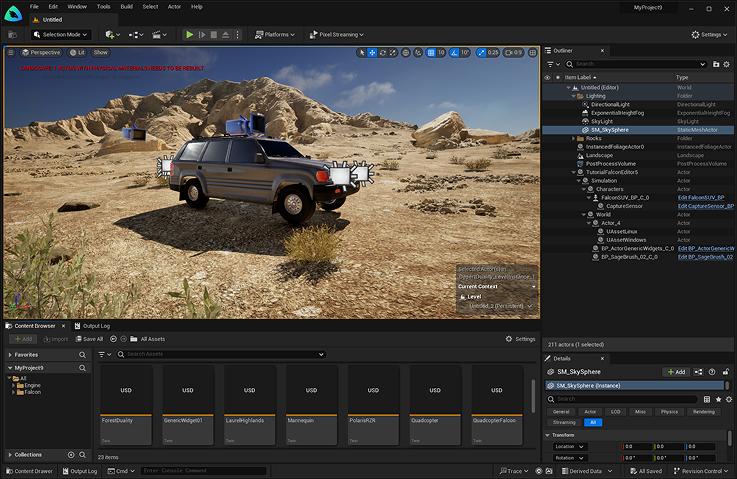This screenshot has width=737, height=479.
Task: Open the Blueprints toolbar icon menu
Action: click(x=136, y=35)
